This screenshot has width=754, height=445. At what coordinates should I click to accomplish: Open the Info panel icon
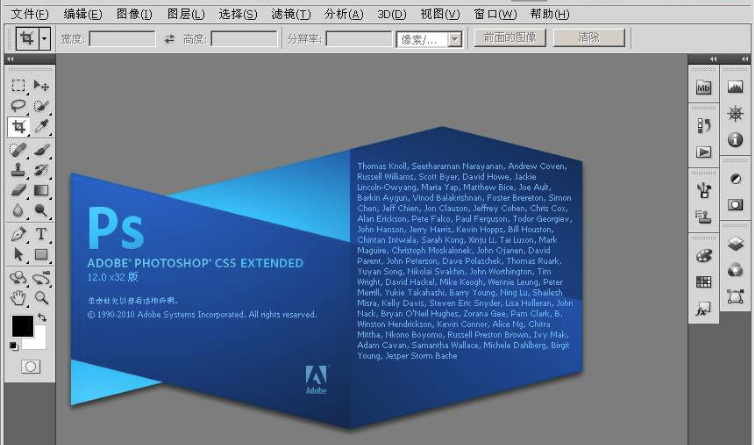click(736, 140)
